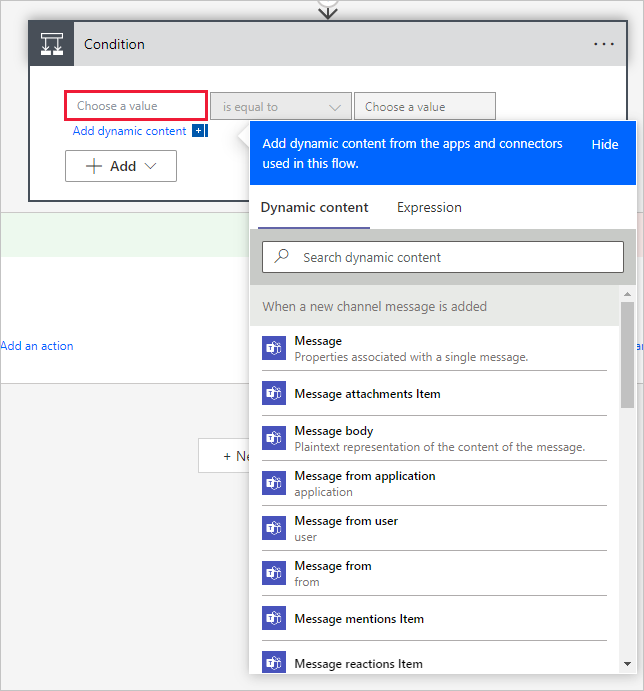Image resolution: width=644 pixels, height=691 pixels.
Task: Expand the Add dropdown button
Action: (121, 166)
